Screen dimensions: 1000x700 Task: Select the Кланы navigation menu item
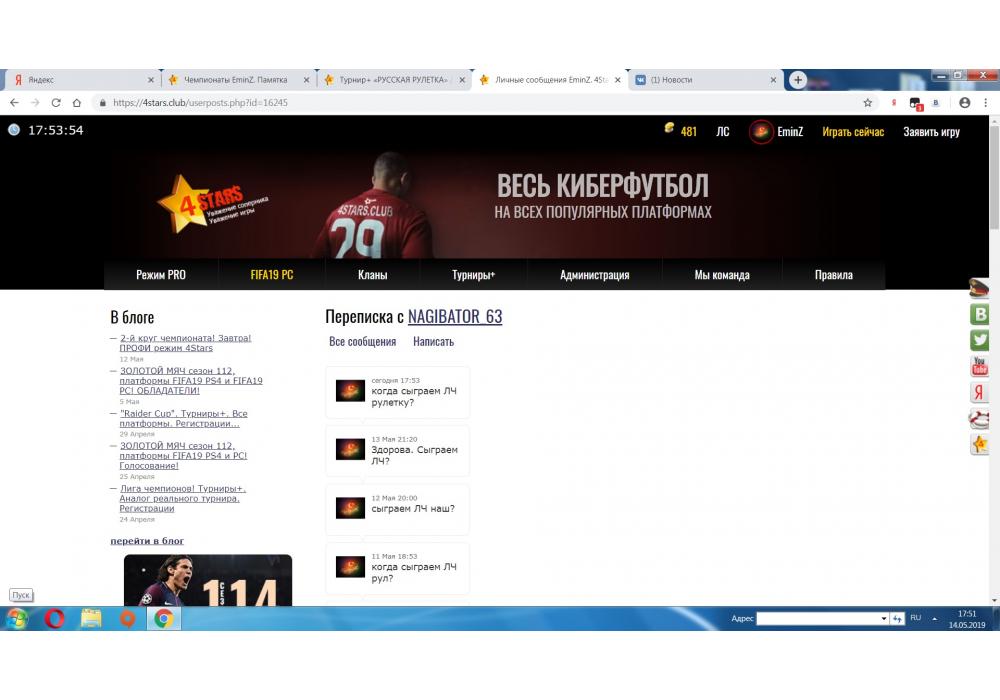372,275
